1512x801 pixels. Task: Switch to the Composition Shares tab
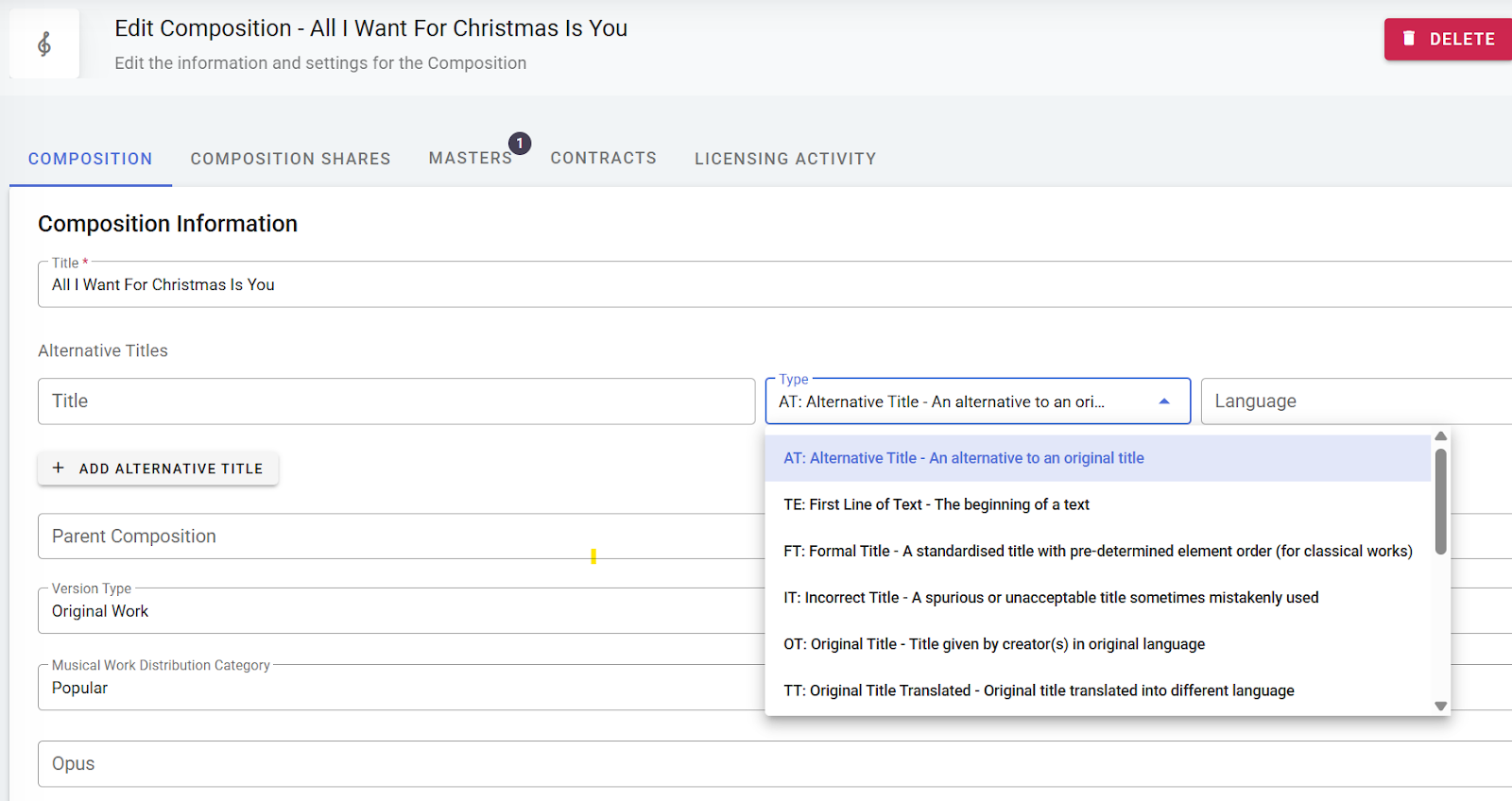coord(290,159)
